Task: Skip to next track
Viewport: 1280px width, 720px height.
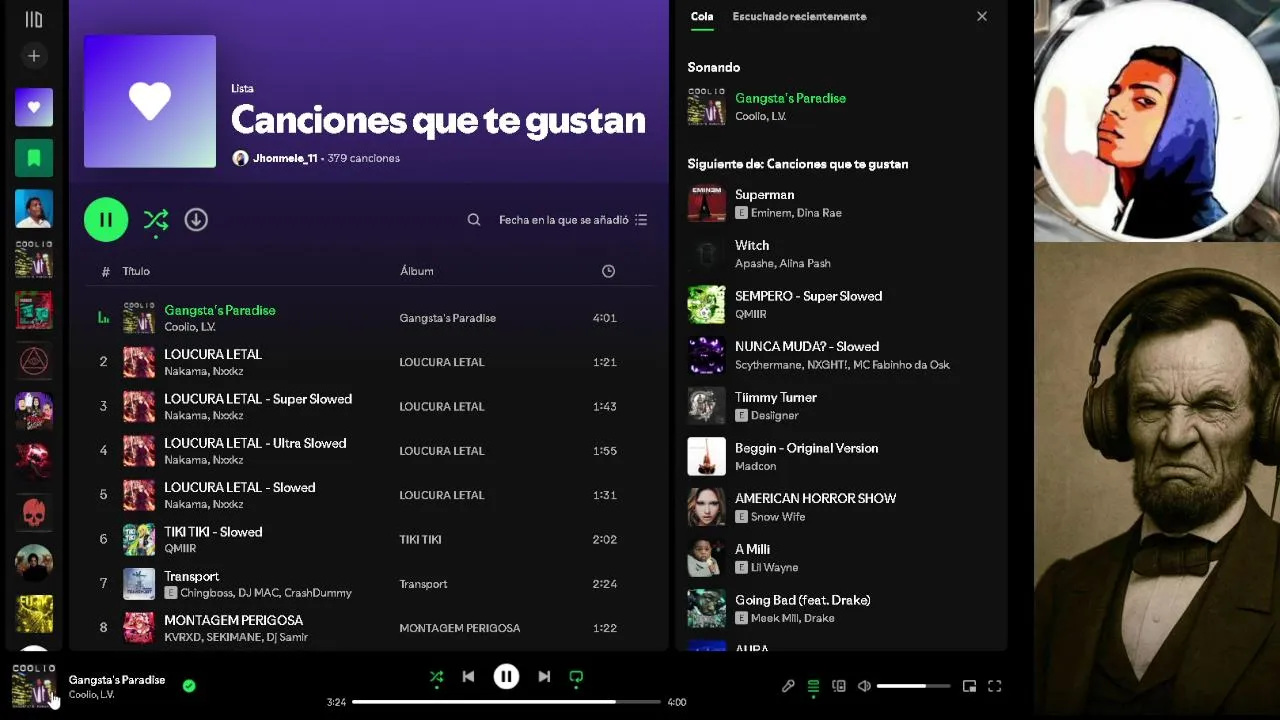Action: click(544, 677)
